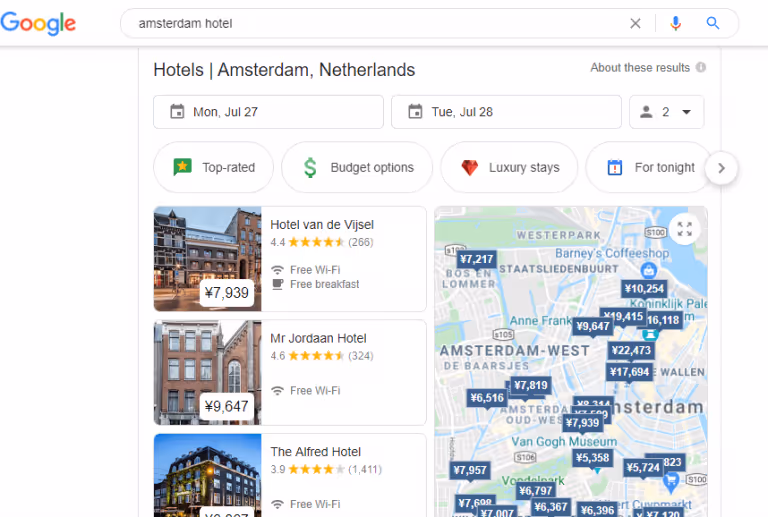Click ¥6,797 price marker on map
Image resolution: width=768 pixels, height=517 pixels.
535,491
